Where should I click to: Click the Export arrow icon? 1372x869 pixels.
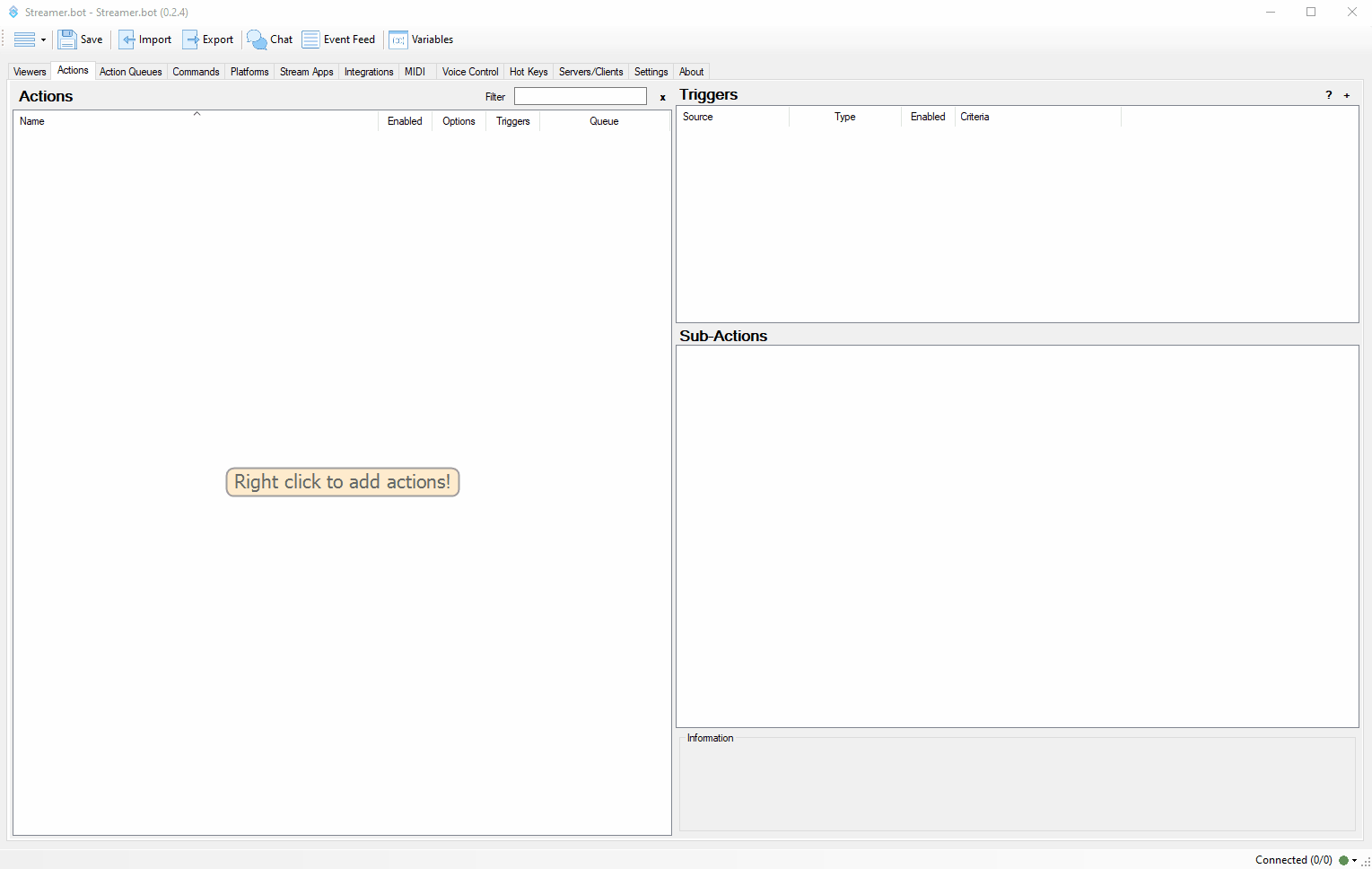[191, 39]
